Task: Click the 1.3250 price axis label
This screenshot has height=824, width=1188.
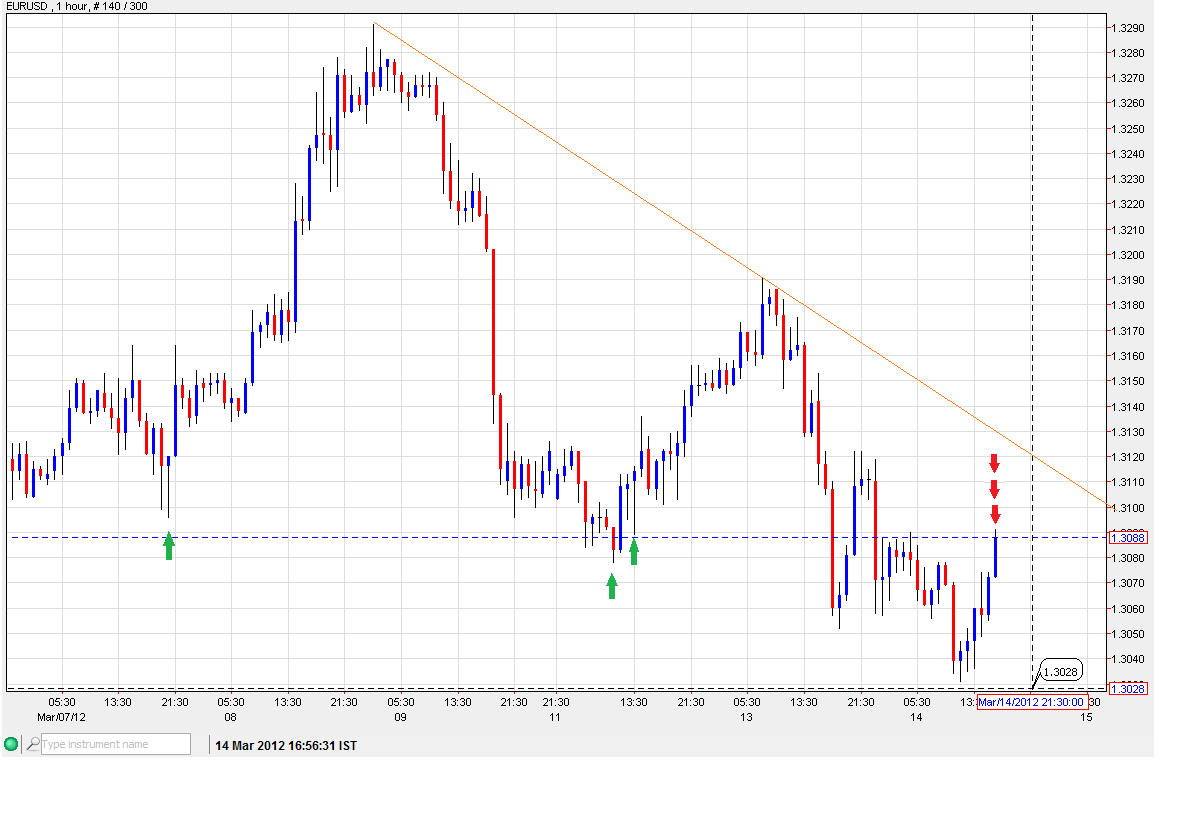Action: coord(1127,129)
